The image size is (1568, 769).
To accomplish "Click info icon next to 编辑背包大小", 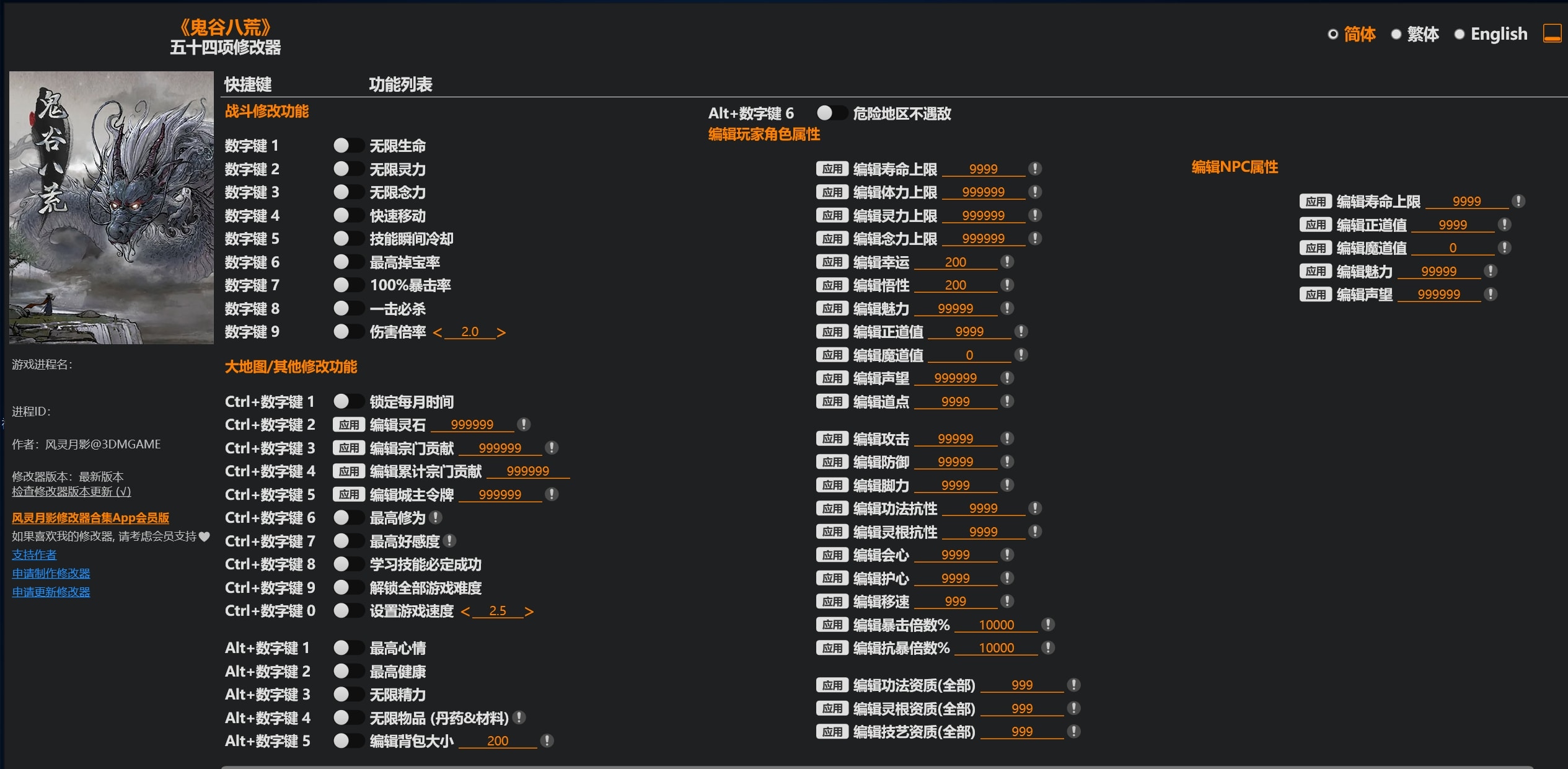I will [x=547, y=740].
